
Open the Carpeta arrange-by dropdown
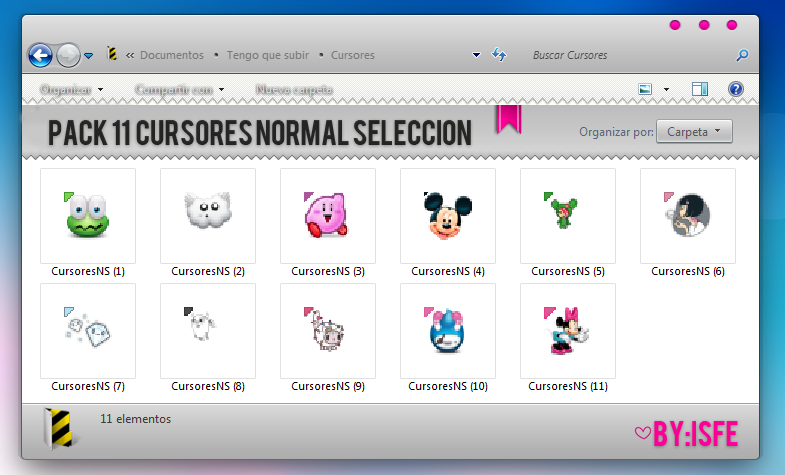click(694, 132)
